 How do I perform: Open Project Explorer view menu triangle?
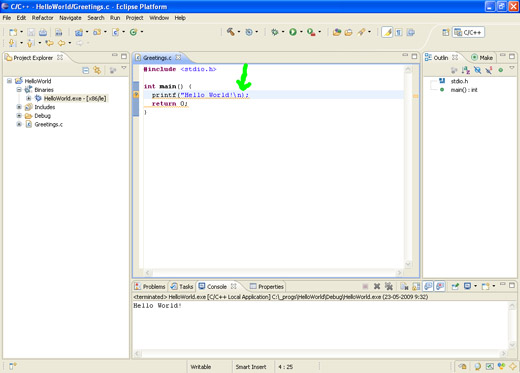[124, 68]
